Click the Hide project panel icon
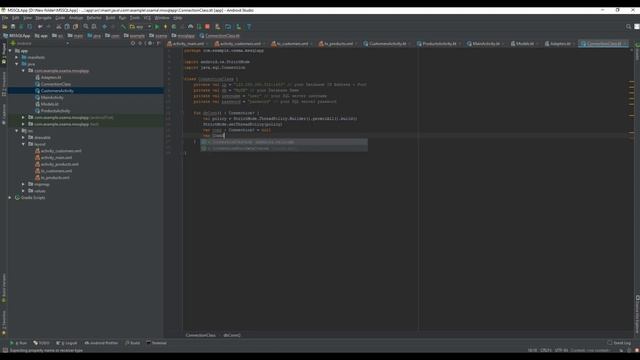The image size is (640, 360). 159,43
